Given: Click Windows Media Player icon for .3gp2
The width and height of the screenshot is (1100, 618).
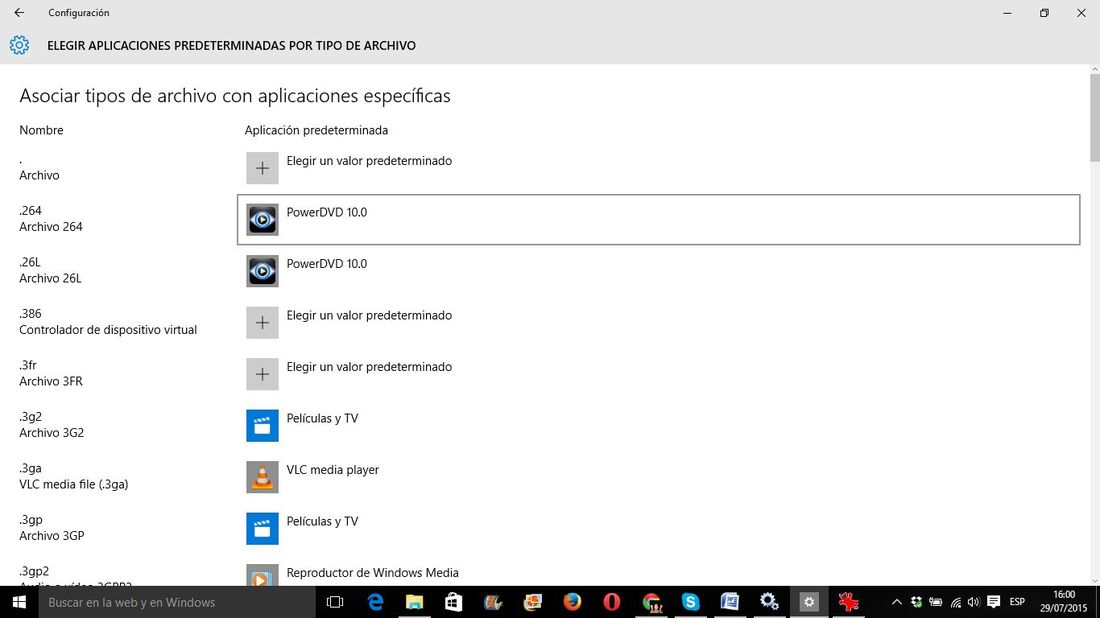Looking at the screenshot, I should [262, 575].
